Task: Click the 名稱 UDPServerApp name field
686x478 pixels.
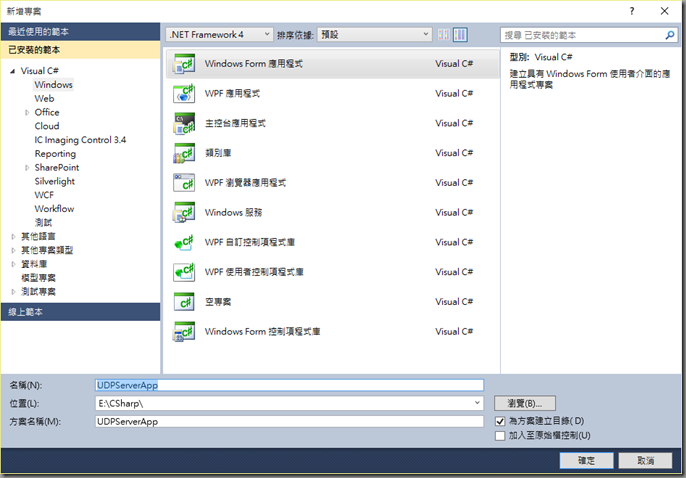Action: (289, 385)
